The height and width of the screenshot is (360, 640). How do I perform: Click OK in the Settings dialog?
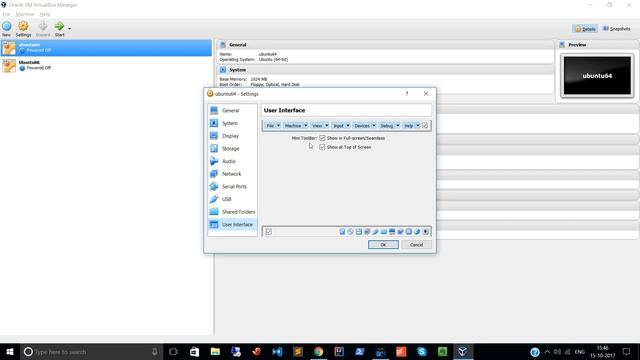(383, 244)
